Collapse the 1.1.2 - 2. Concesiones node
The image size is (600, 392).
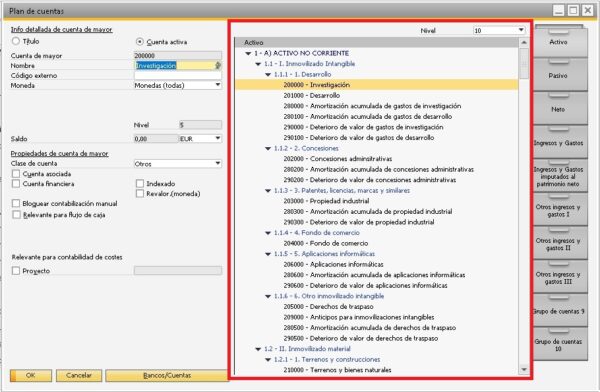[x=268, y=149]
